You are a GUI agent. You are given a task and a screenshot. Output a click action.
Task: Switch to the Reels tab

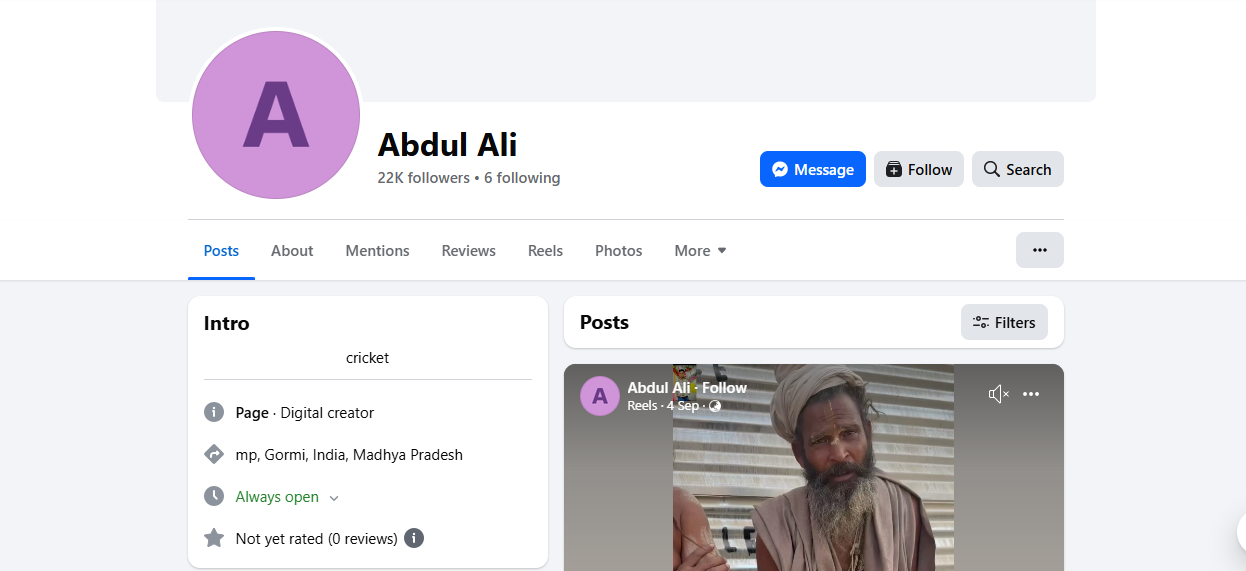click(x=545, y=251)
